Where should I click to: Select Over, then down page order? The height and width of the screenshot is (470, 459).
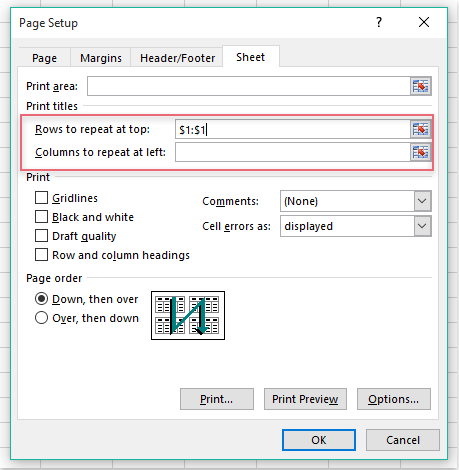[41, 318]
